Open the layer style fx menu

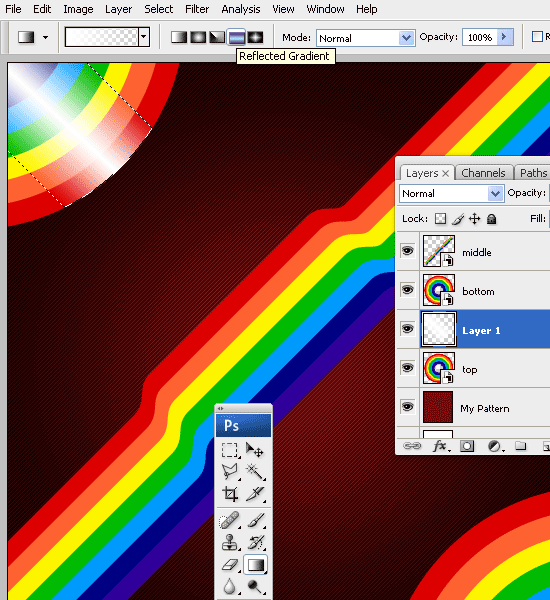(441, 446)
